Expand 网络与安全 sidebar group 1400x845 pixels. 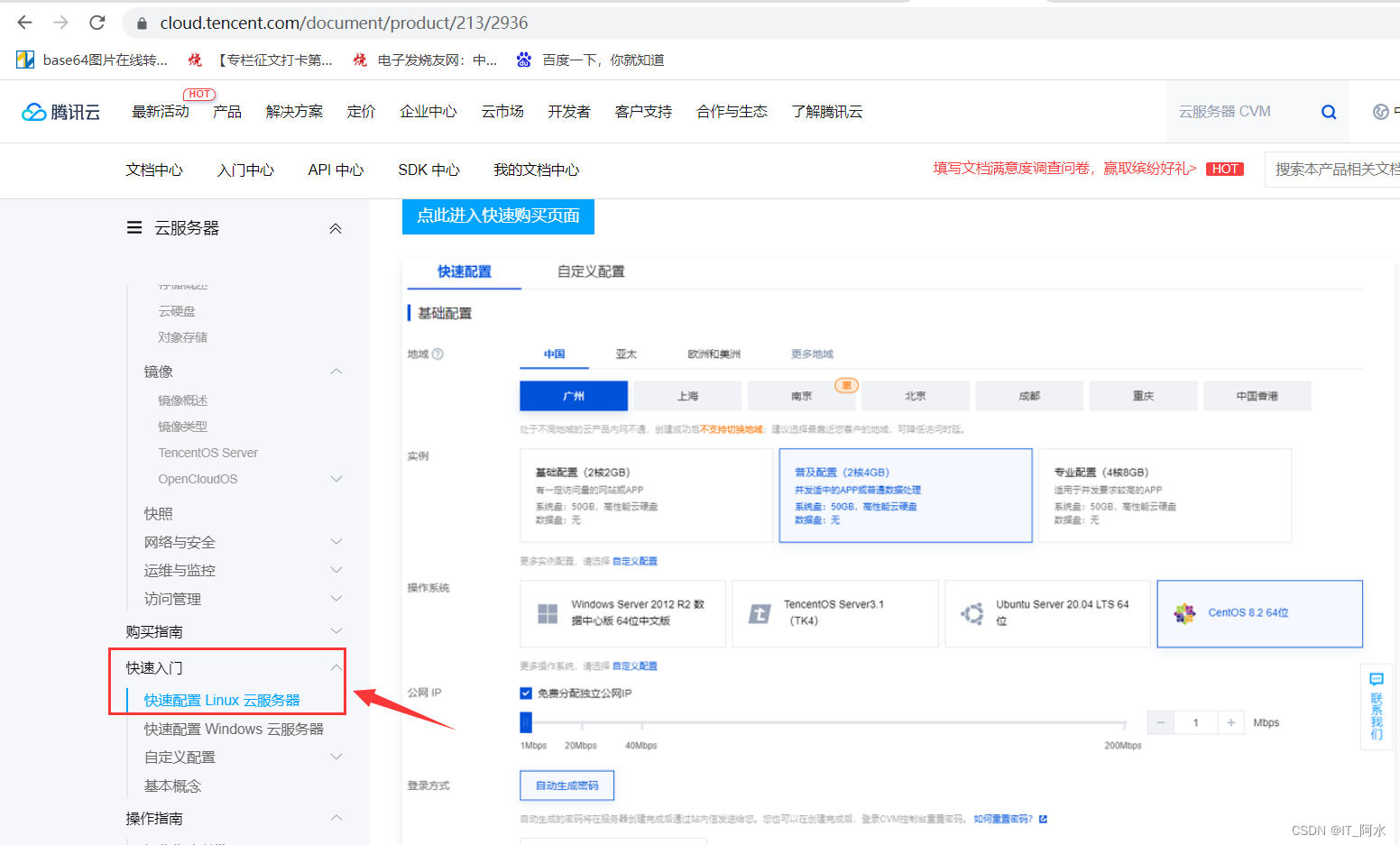[x=336, y=542]
